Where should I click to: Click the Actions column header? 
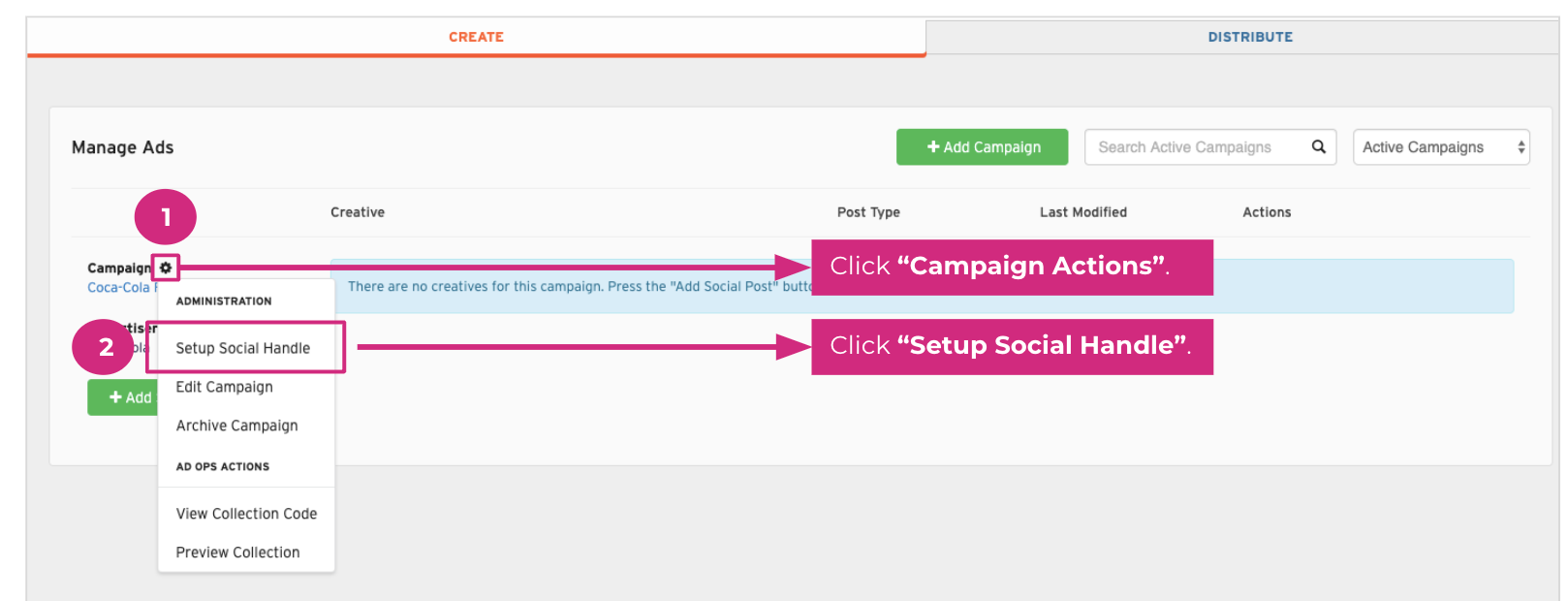pos(1267,212)
